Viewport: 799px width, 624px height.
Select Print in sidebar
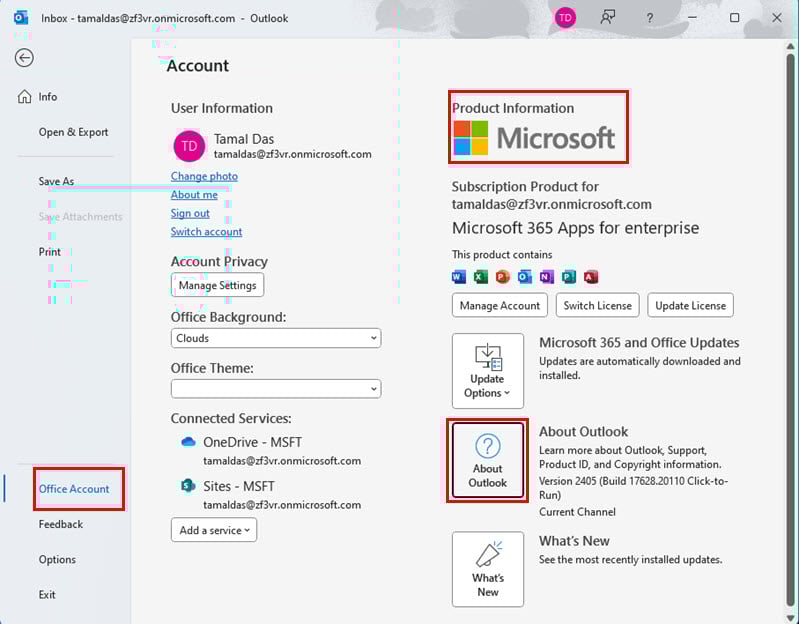[x=49, y=252]
